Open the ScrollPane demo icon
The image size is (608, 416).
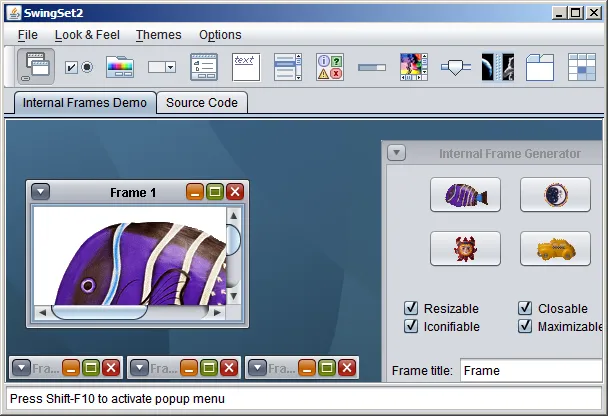click(414, 67)
